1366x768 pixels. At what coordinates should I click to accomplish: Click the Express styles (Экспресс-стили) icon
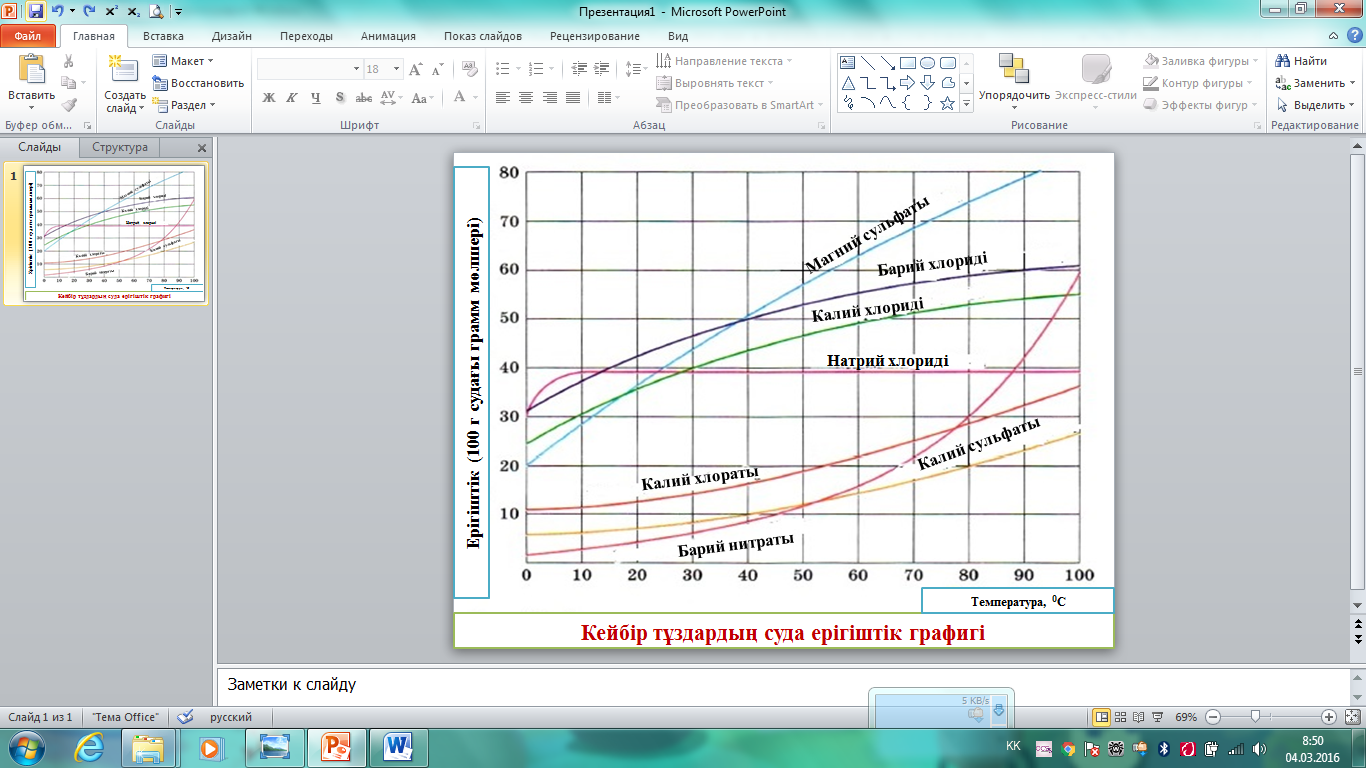[x=1095, y=69]
